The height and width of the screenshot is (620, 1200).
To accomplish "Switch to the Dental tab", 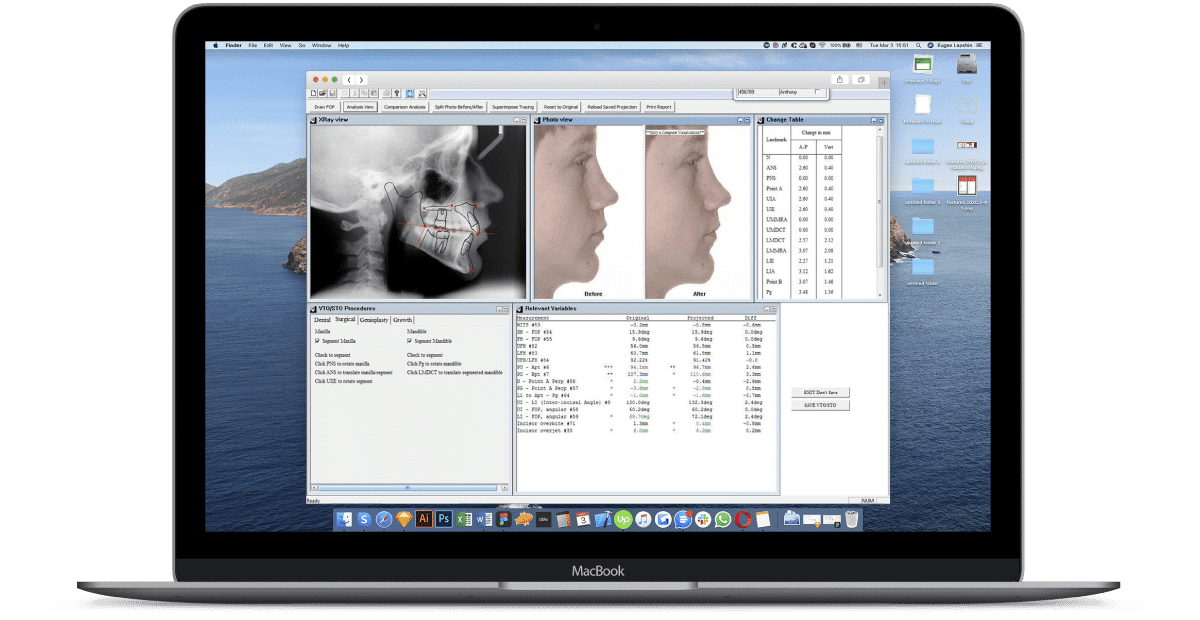I will (x=322, y=320).
